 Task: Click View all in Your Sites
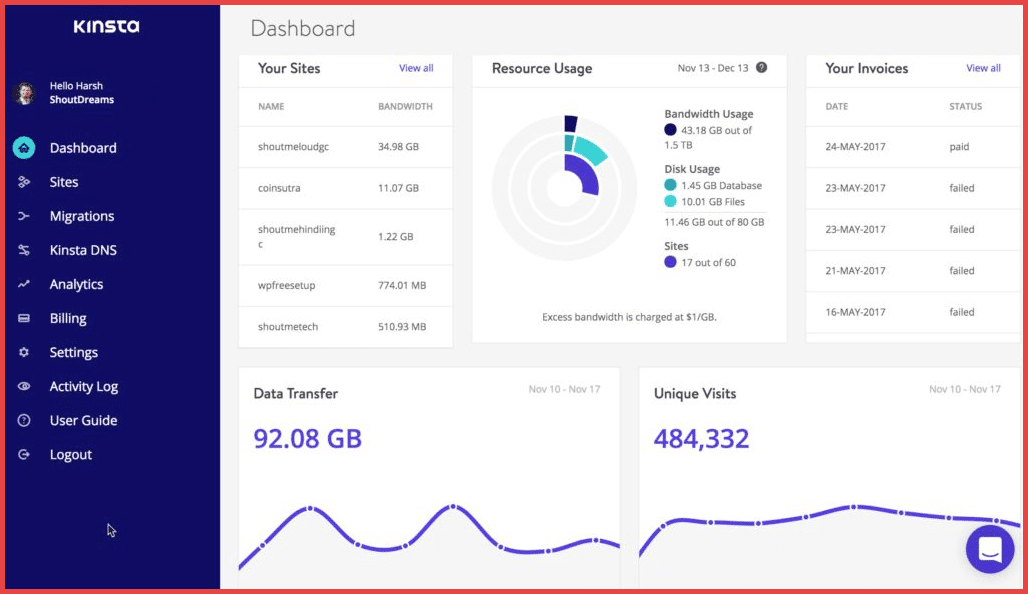click(416, 68)
